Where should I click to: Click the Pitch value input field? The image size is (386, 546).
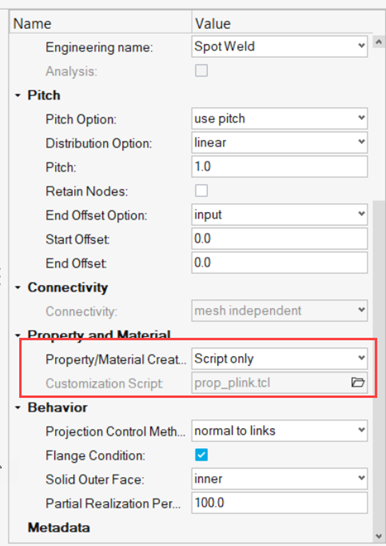(279, 166)
